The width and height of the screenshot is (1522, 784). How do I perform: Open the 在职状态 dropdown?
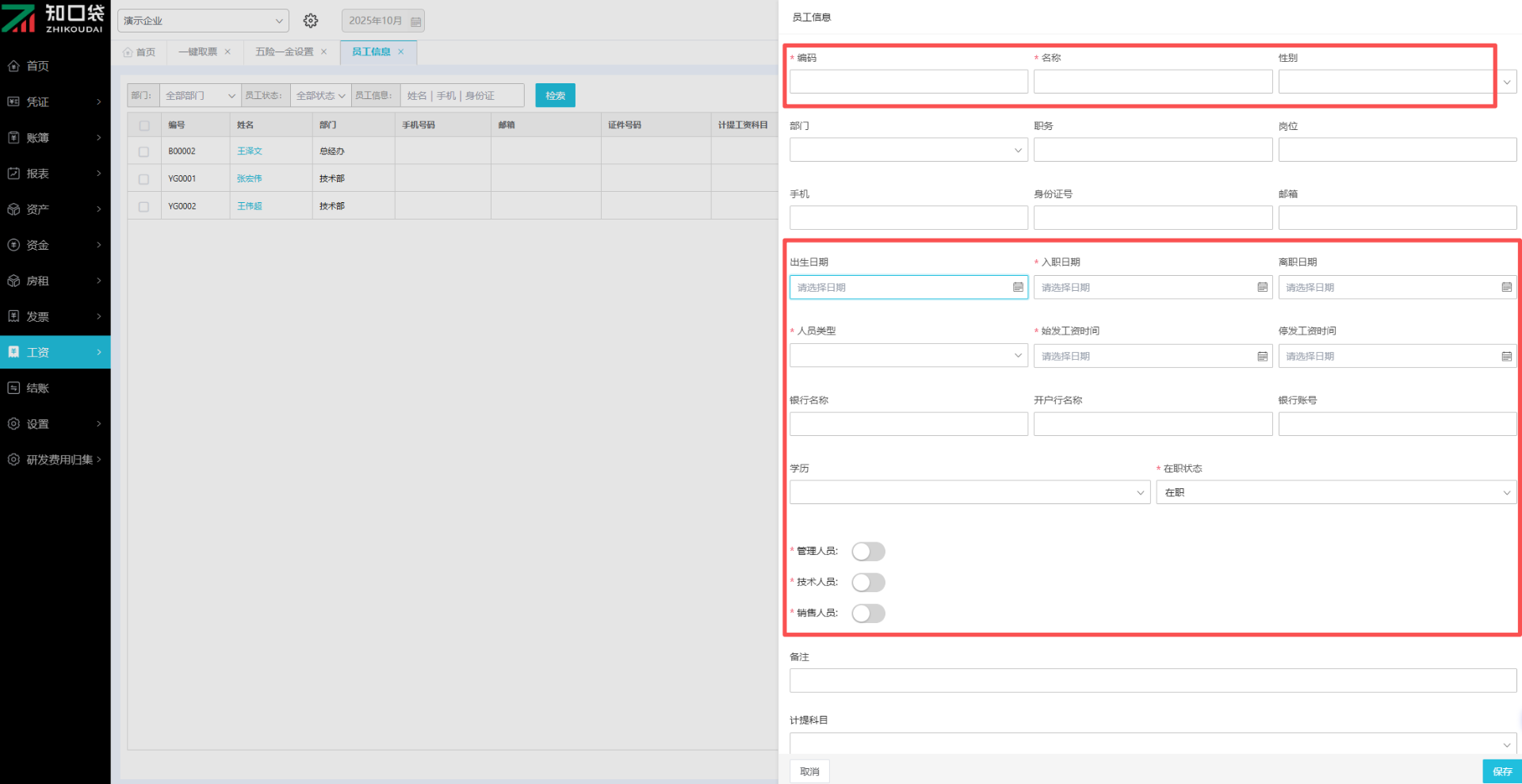pyautogui.click(x=1335, y=492)
